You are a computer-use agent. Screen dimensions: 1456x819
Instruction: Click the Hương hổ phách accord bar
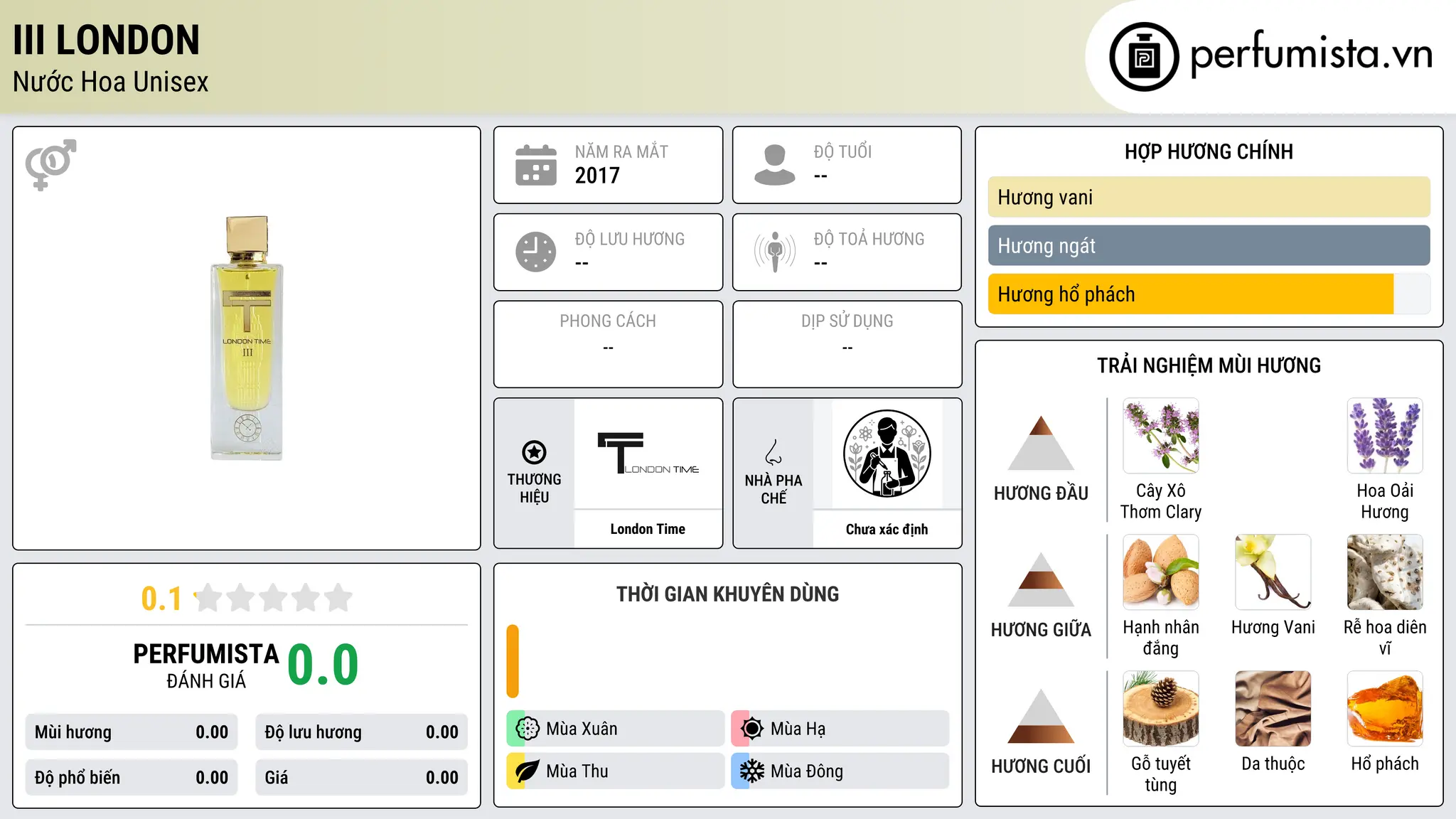[x=1209, y=294]
